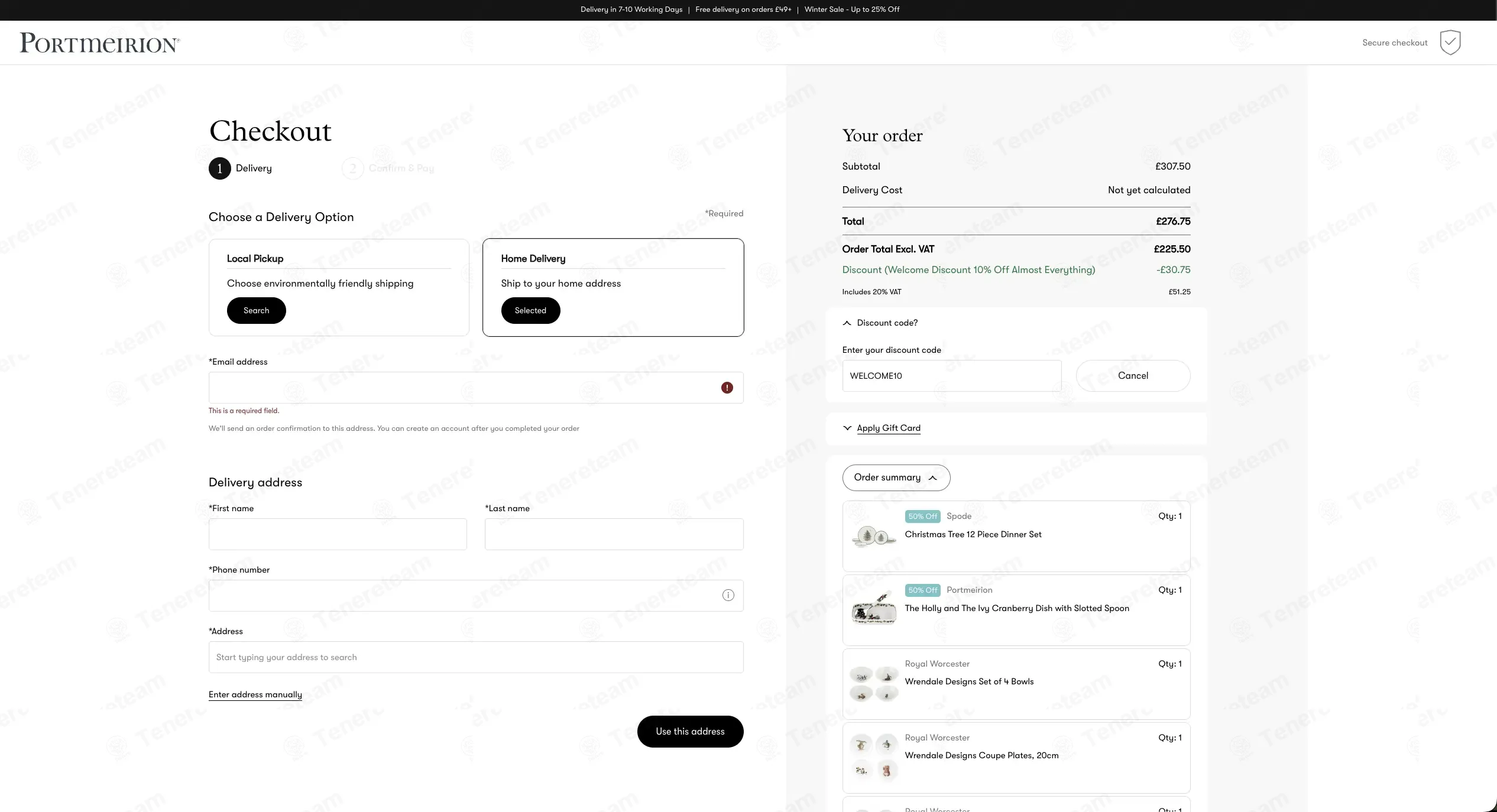Focus the Last name field
This screenshot has width=1497, height=812.
614,534
